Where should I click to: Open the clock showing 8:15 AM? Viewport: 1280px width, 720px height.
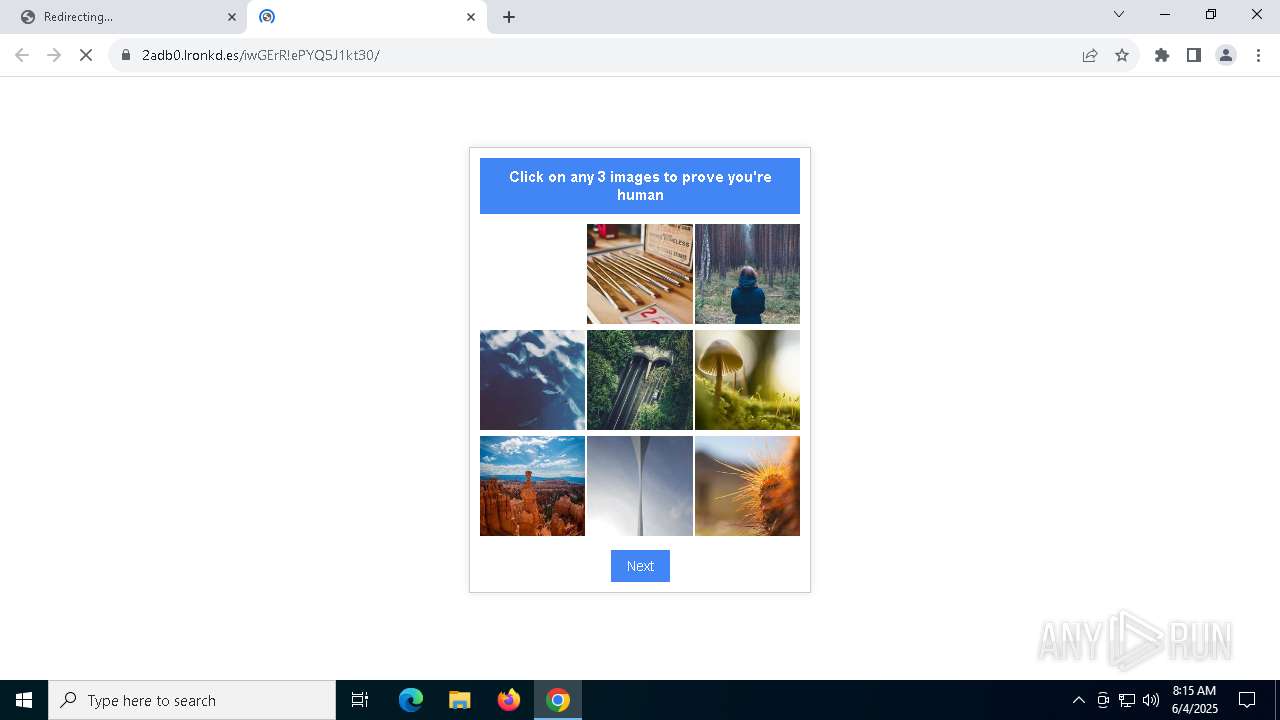(x=1194, y=700)
